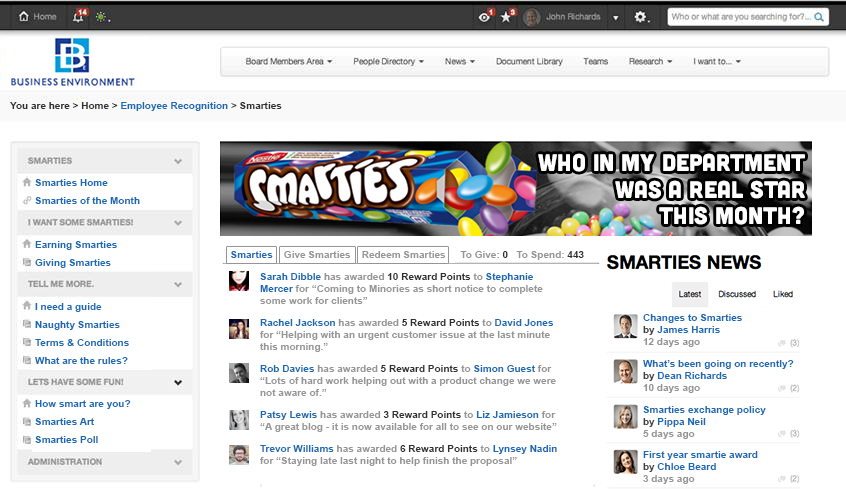Open I need a guide link

point(68,307)
